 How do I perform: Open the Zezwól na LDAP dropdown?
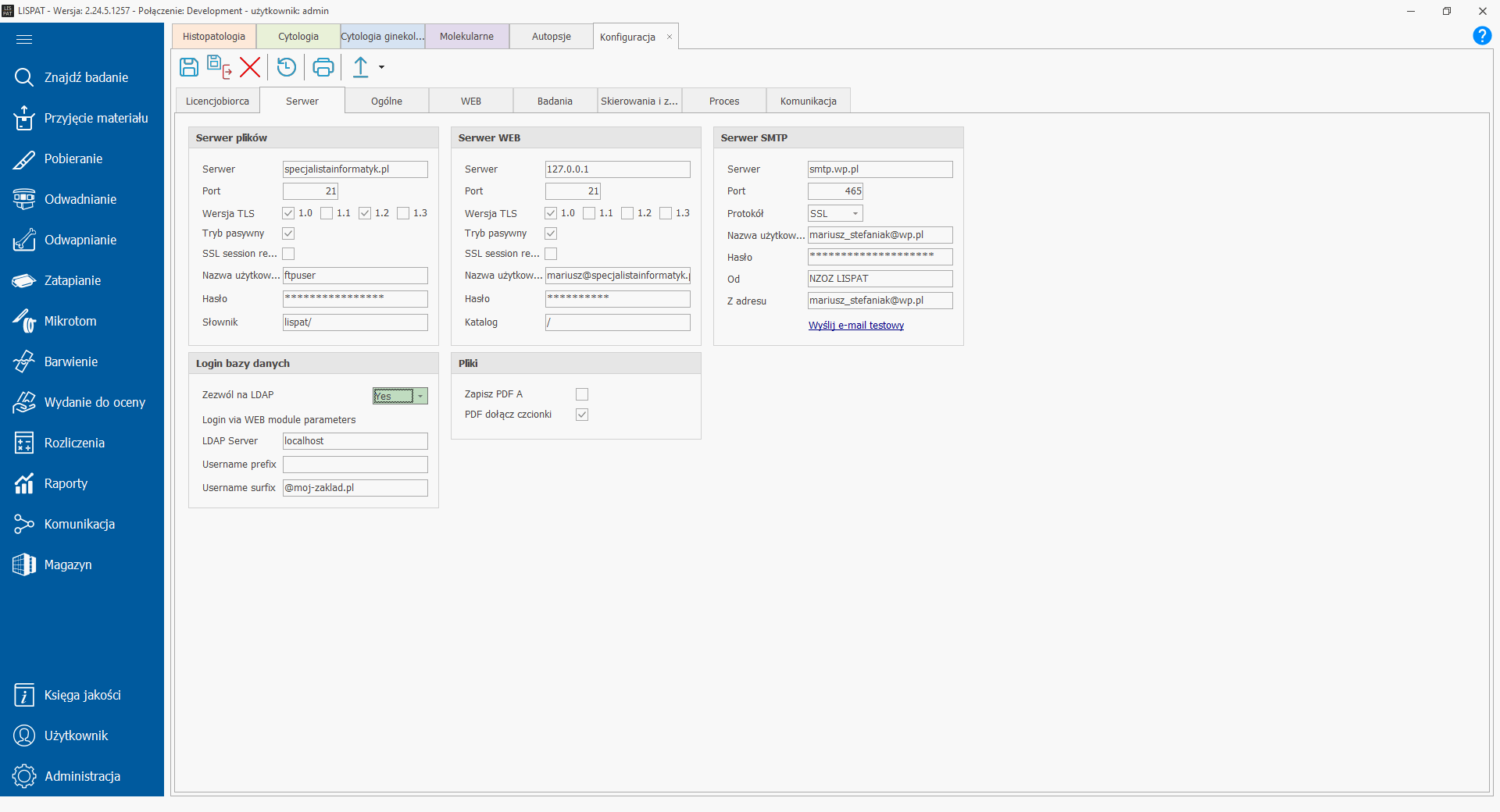point(420,396)
